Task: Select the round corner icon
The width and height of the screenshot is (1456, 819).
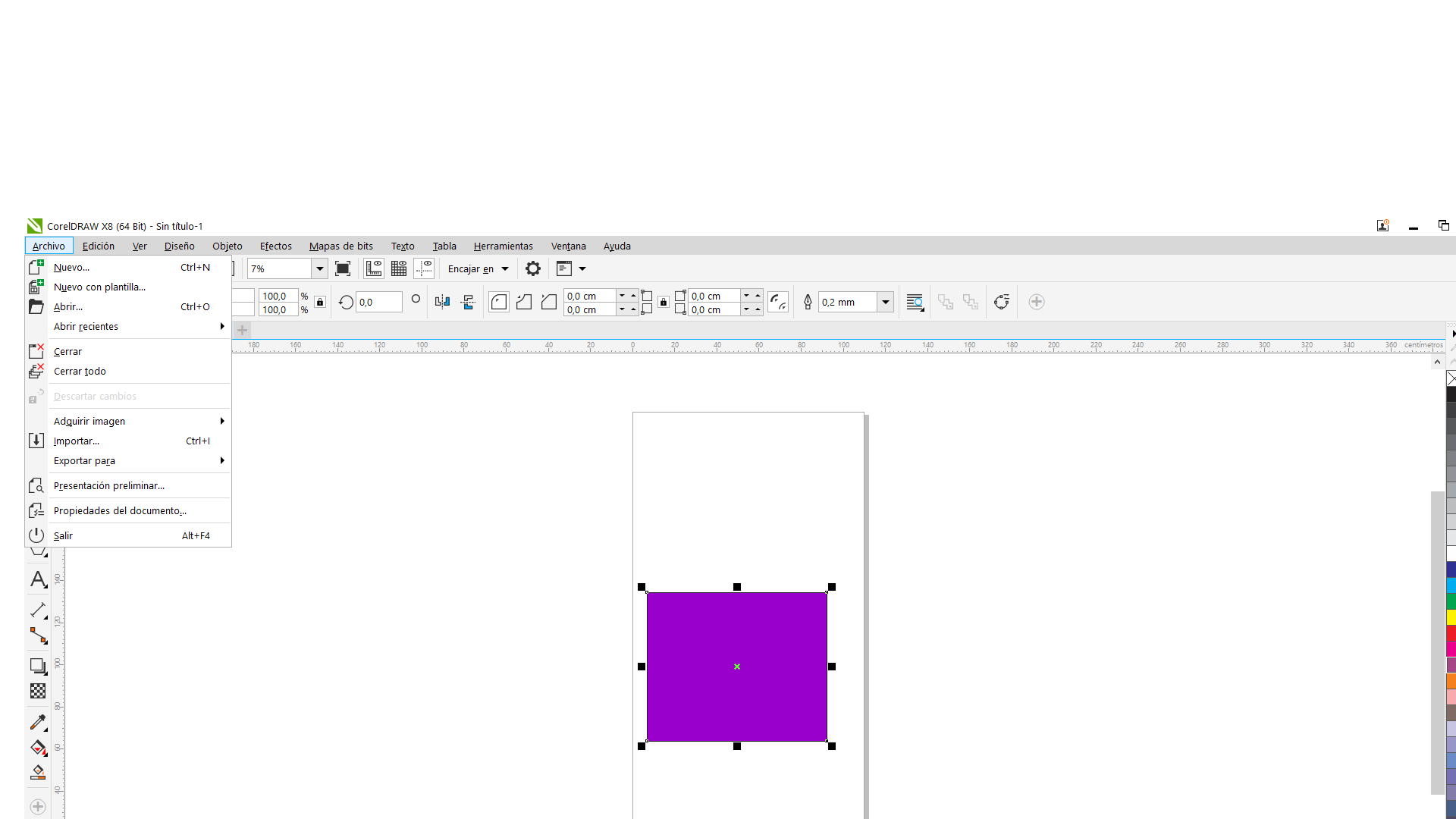Action: pyautogui.click(x=499, y=302)
